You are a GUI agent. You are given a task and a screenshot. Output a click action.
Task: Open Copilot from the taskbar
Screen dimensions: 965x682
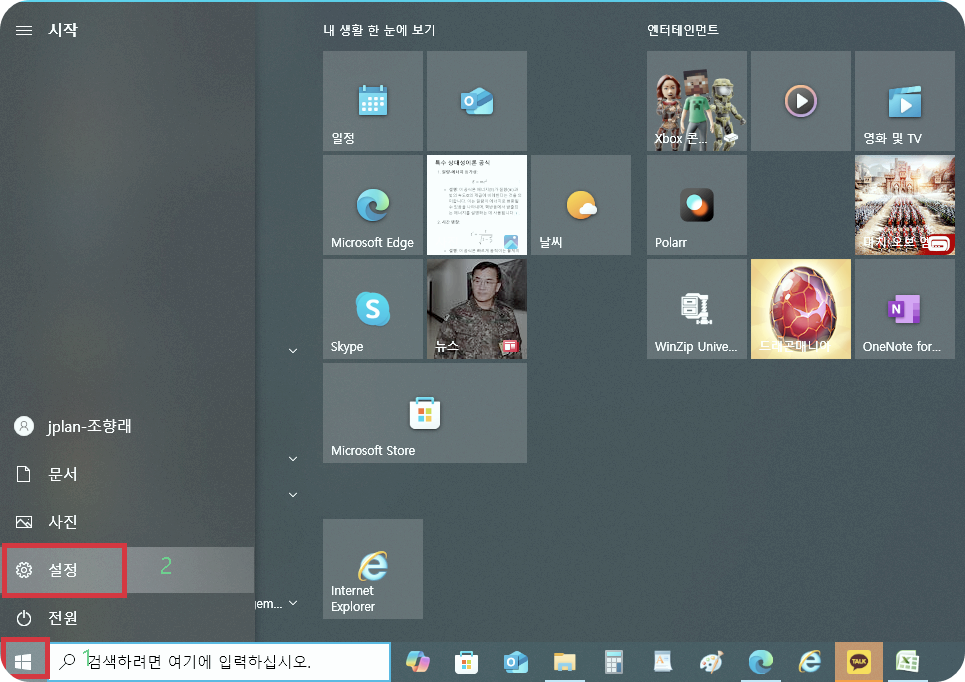click(x=418, y=662)
